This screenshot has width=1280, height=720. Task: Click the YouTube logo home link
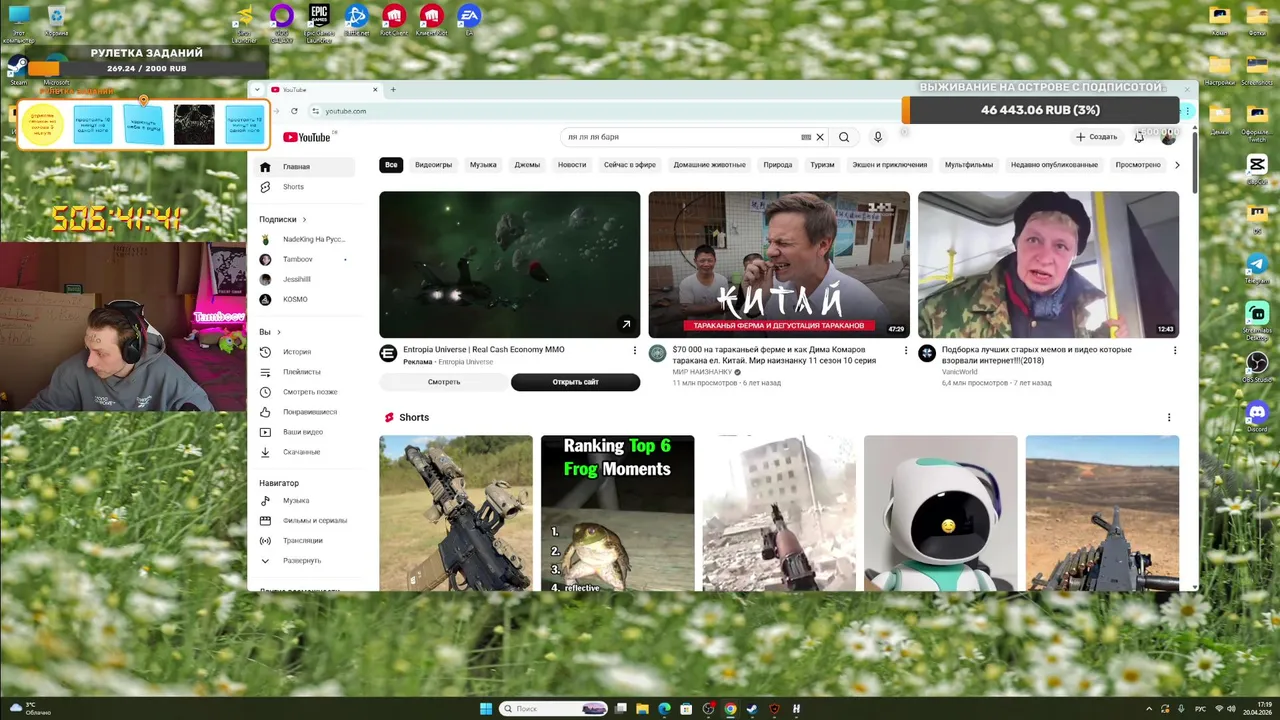click(307, 137)
